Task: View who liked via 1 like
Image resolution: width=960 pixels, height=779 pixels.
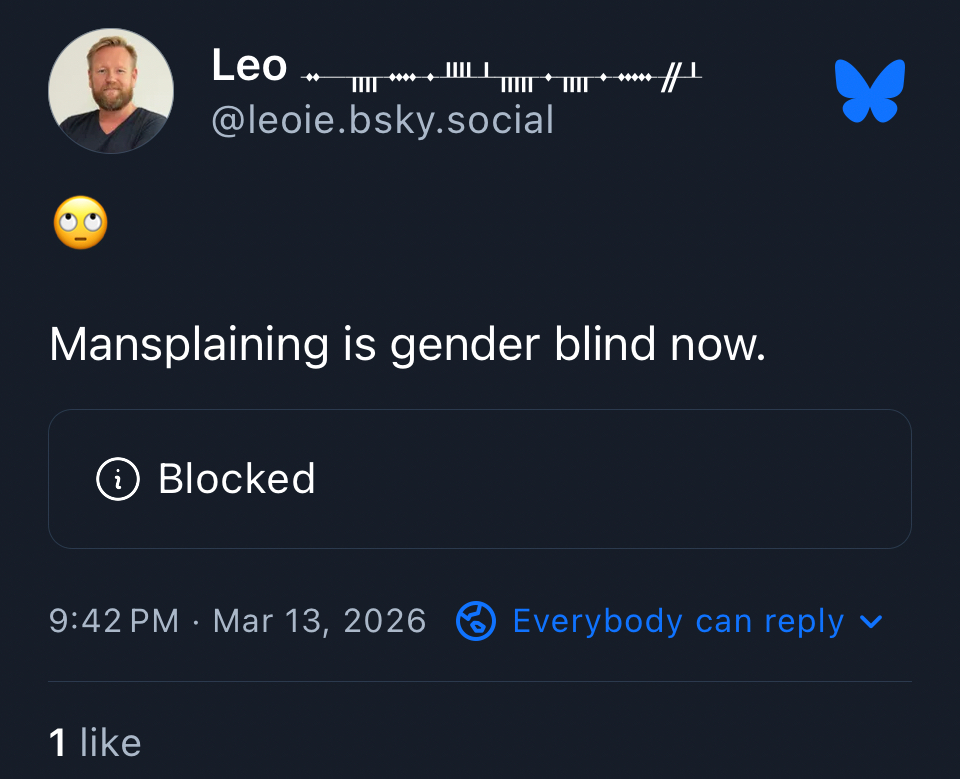Action: click(x=95, y=742)
